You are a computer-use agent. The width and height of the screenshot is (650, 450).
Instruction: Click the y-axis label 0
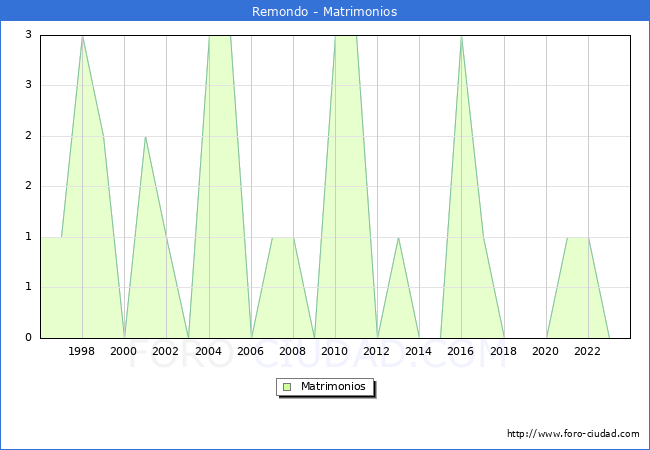coord(28,337)
